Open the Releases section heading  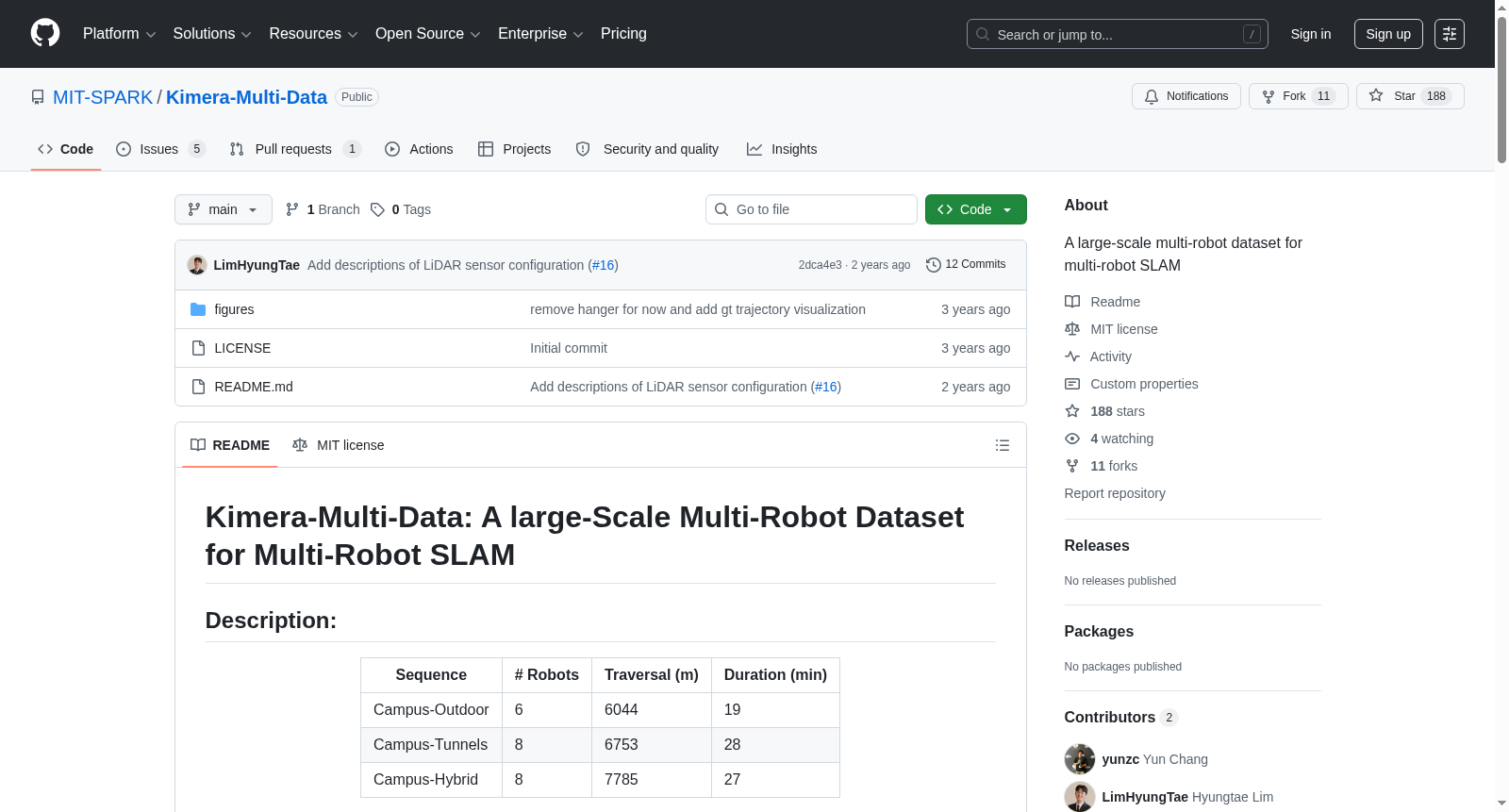pyautogui.click(x=1097, y=545)
